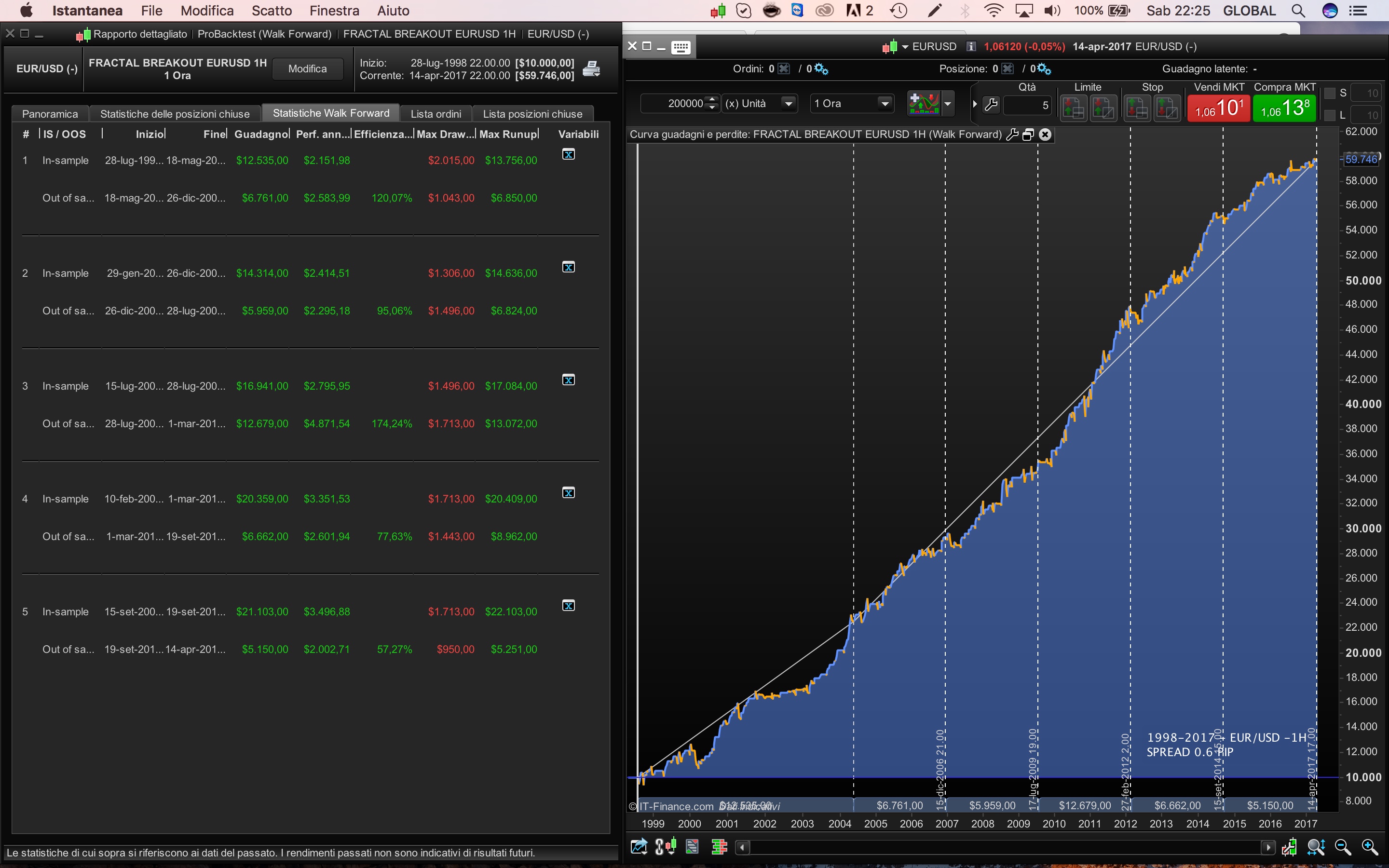Viewport: 1389px width, 868px height.
Task: Click the chart horizontal scrollbar track
Action: point(1005,847)
